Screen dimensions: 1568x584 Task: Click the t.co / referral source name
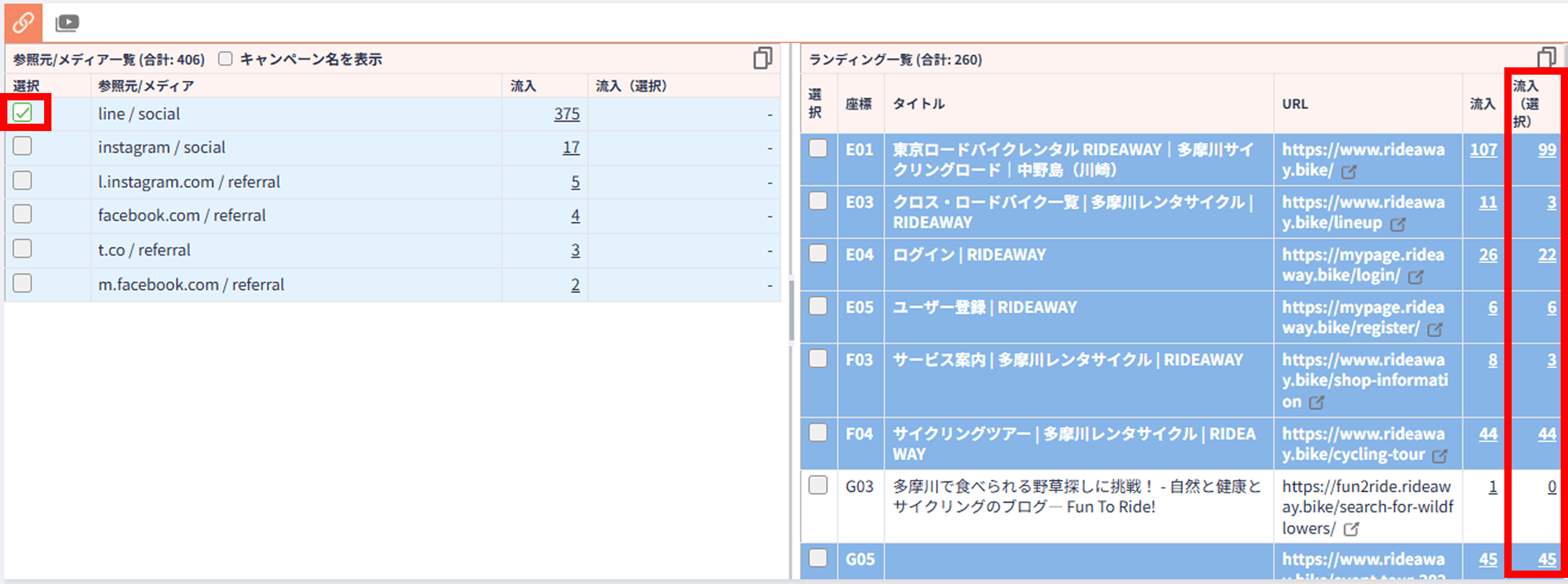(x=144, y=250)
